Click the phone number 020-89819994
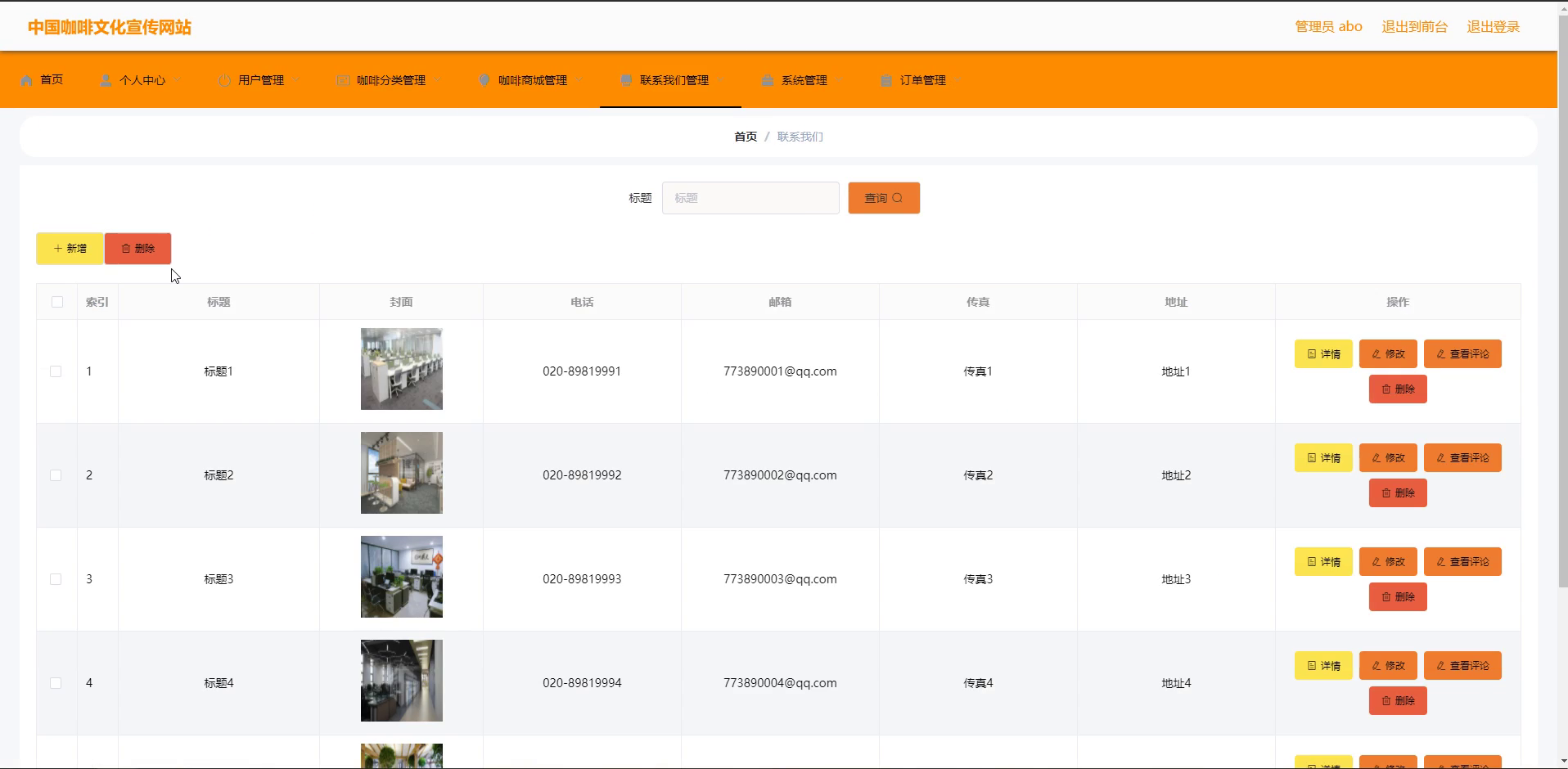Screen dimensions: 1568x769 (x=582, y=683)
